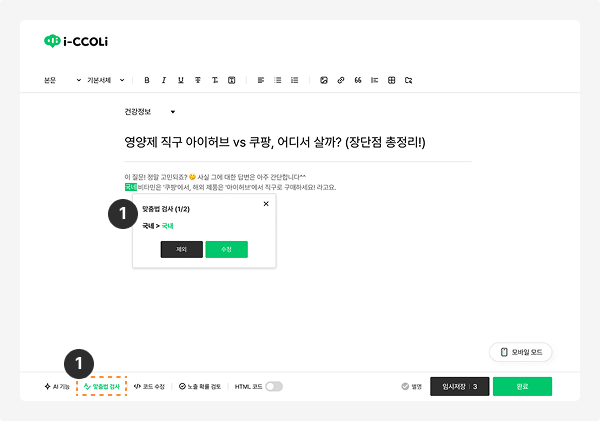Toggle the HTML 코드 switch

tap(274, 387)
